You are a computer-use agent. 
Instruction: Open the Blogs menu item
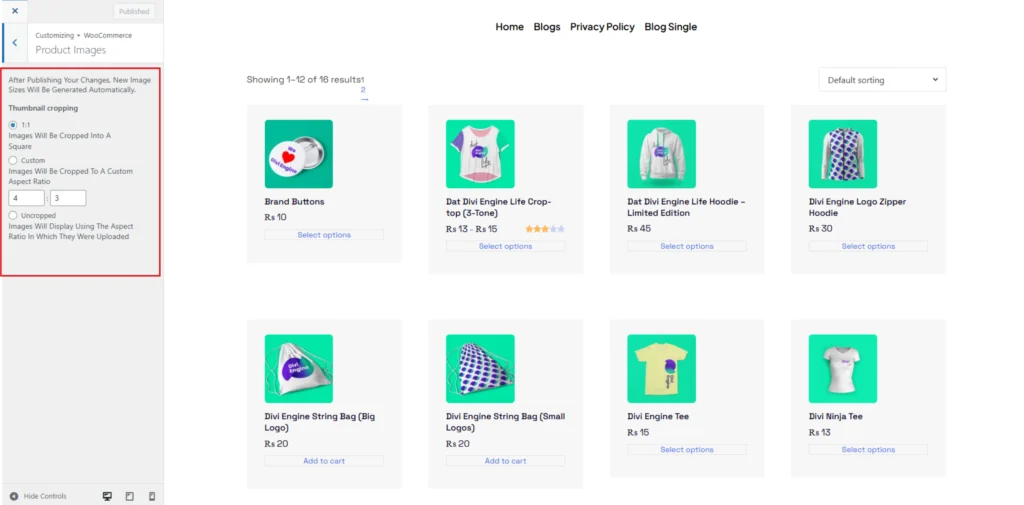pyautogui.click(x=547, y=27)
